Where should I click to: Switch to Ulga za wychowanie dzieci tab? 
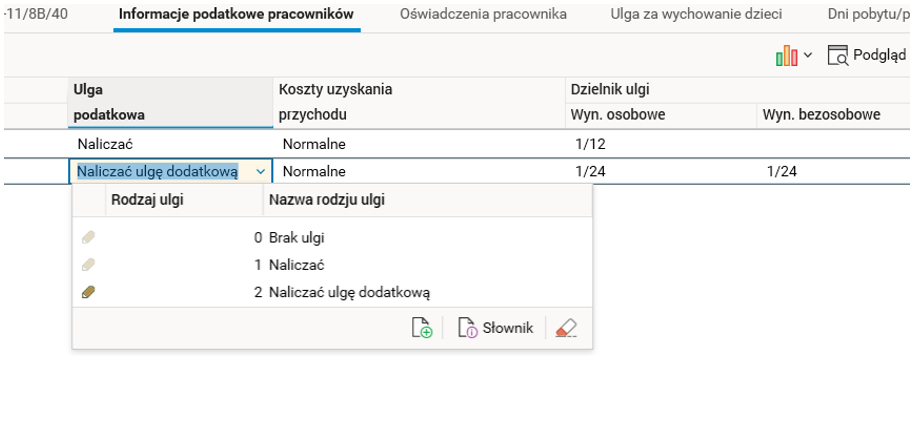(x=697, y=15)
